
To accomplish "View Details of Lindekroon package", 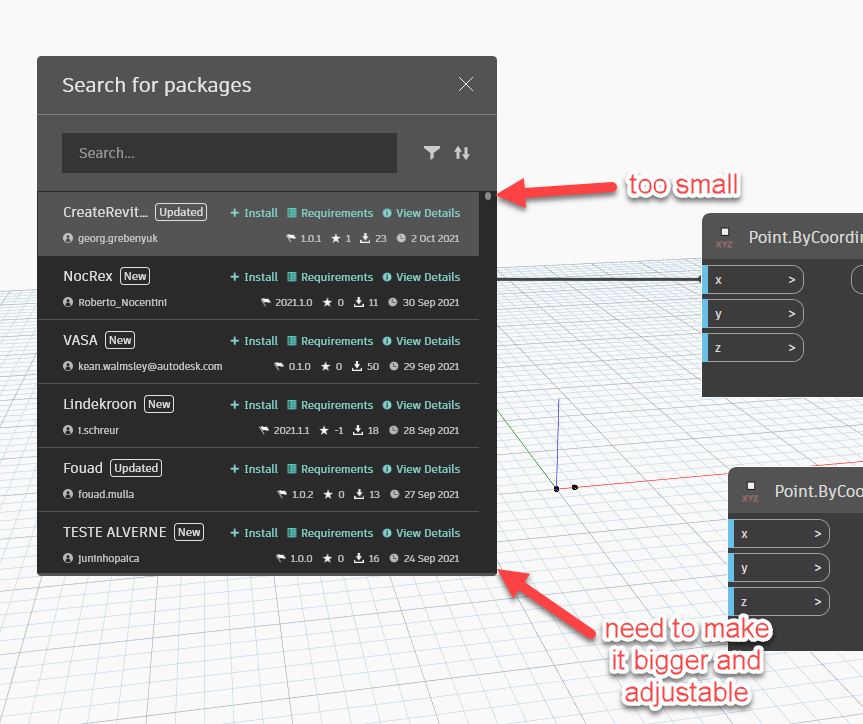I will pos(421,405).
